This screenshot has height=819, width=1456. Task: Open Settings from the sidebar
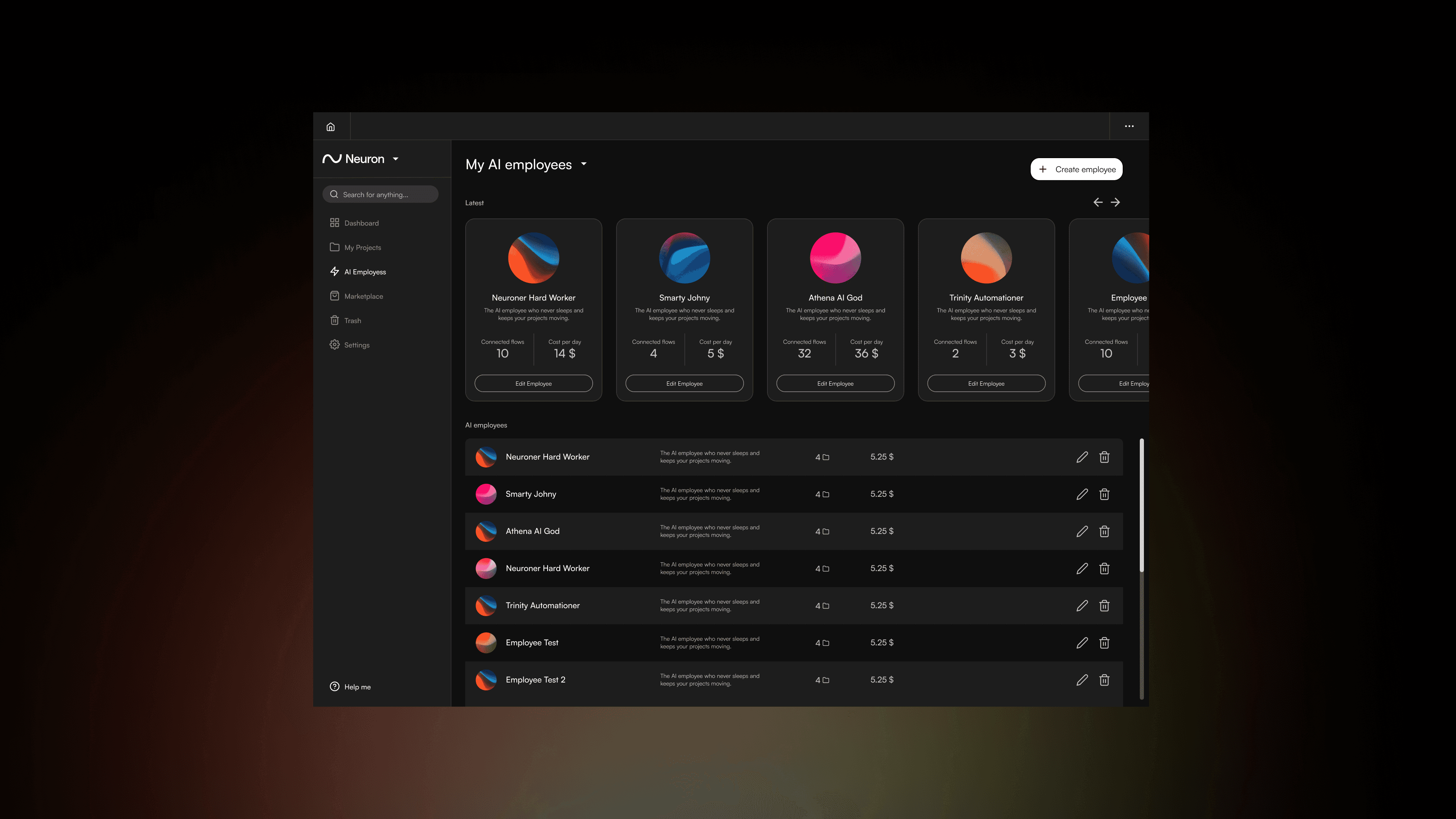357,345
